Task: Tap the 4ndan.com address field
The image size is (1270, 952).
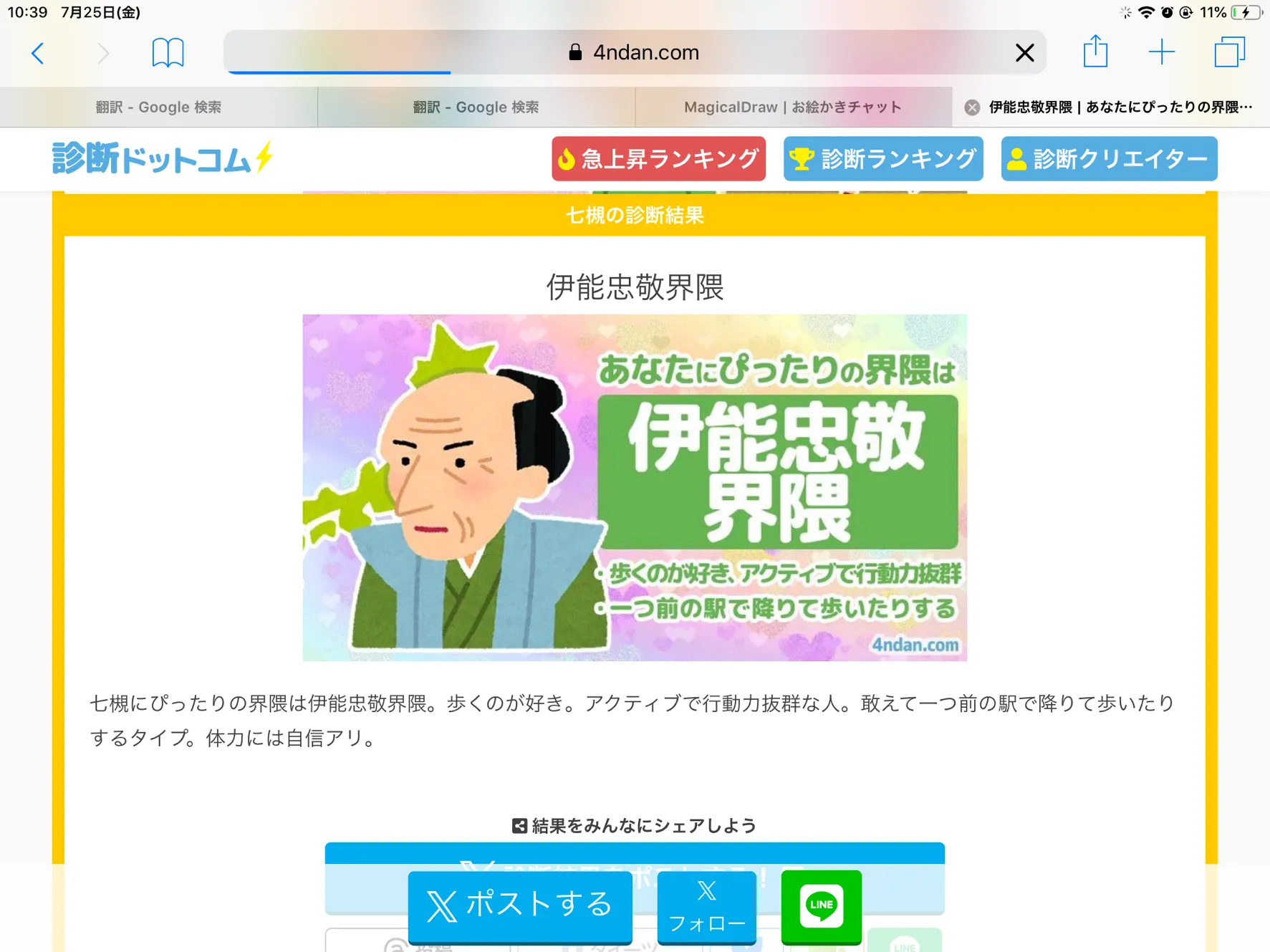Action: pyautogui.click(x=635, y=52)
